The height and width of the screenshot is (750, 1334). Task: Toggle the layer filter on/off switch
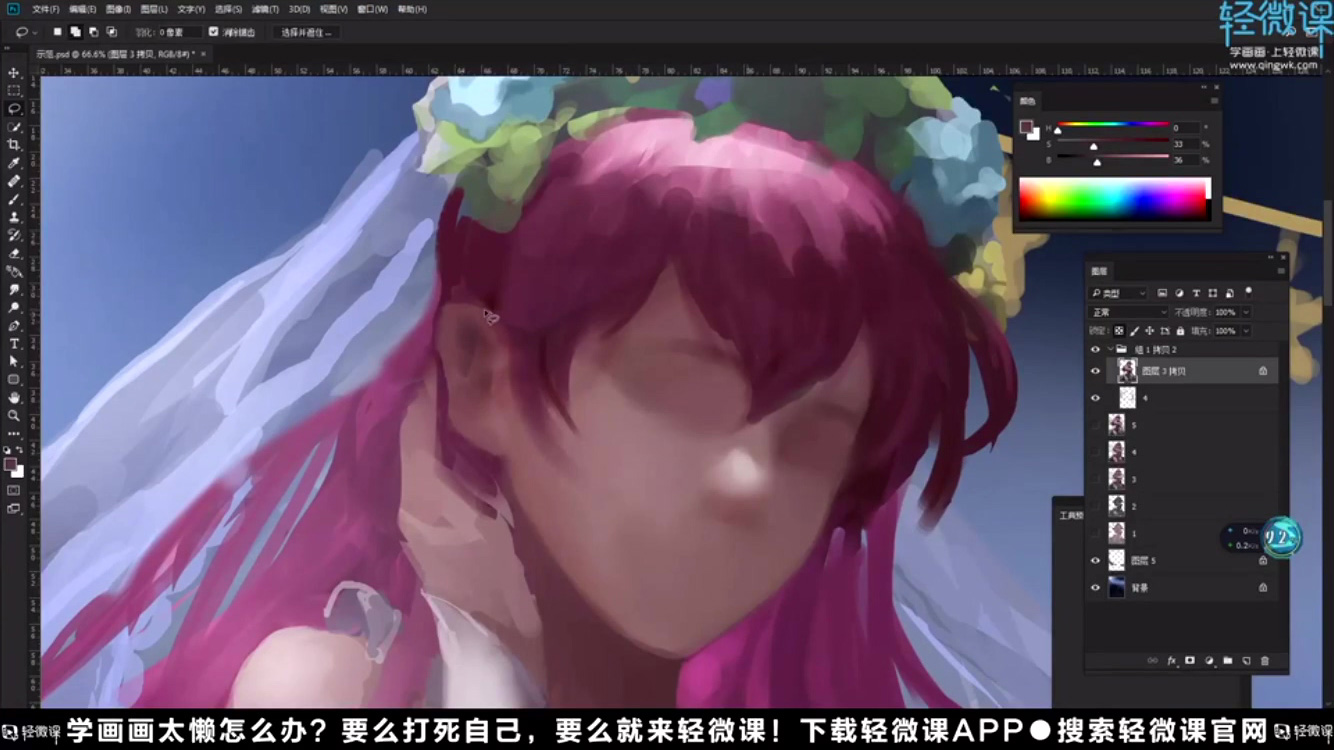(x=1249, y=292)
